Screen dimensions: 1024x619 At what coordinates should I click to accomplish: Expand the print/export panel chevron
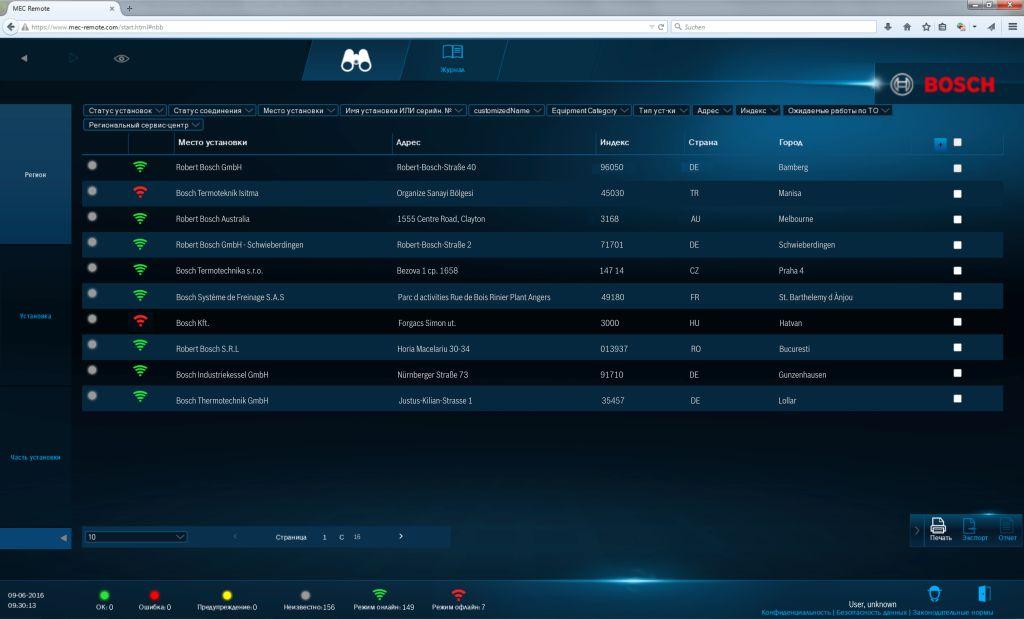[917, 530]
